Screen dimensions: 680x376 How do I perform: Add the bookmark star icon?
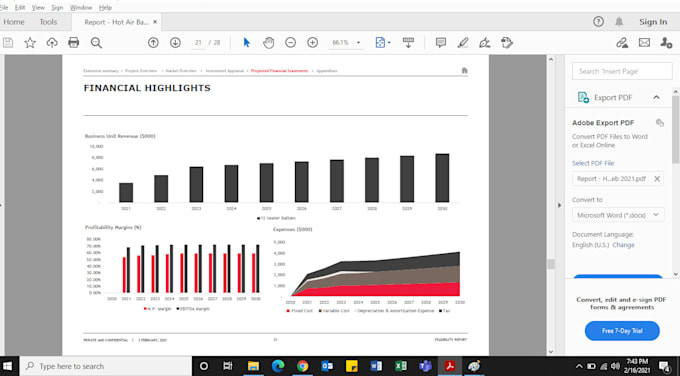(x=30, y=43)
